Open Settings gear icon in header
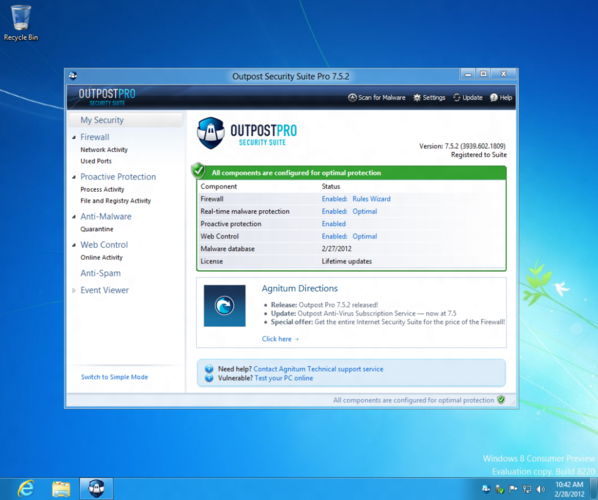This screenshot has height=500, width=598. click(x=417, y=98)
